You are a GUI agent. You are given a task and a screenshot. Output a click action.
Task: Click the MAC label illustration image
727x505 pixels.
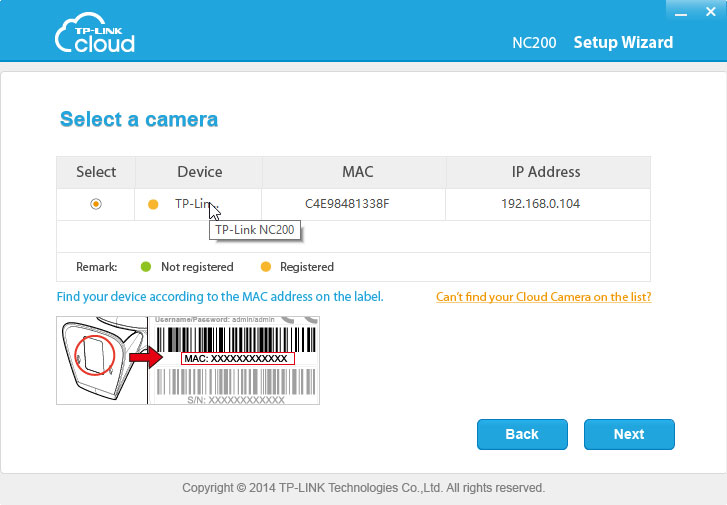(188, 360)
